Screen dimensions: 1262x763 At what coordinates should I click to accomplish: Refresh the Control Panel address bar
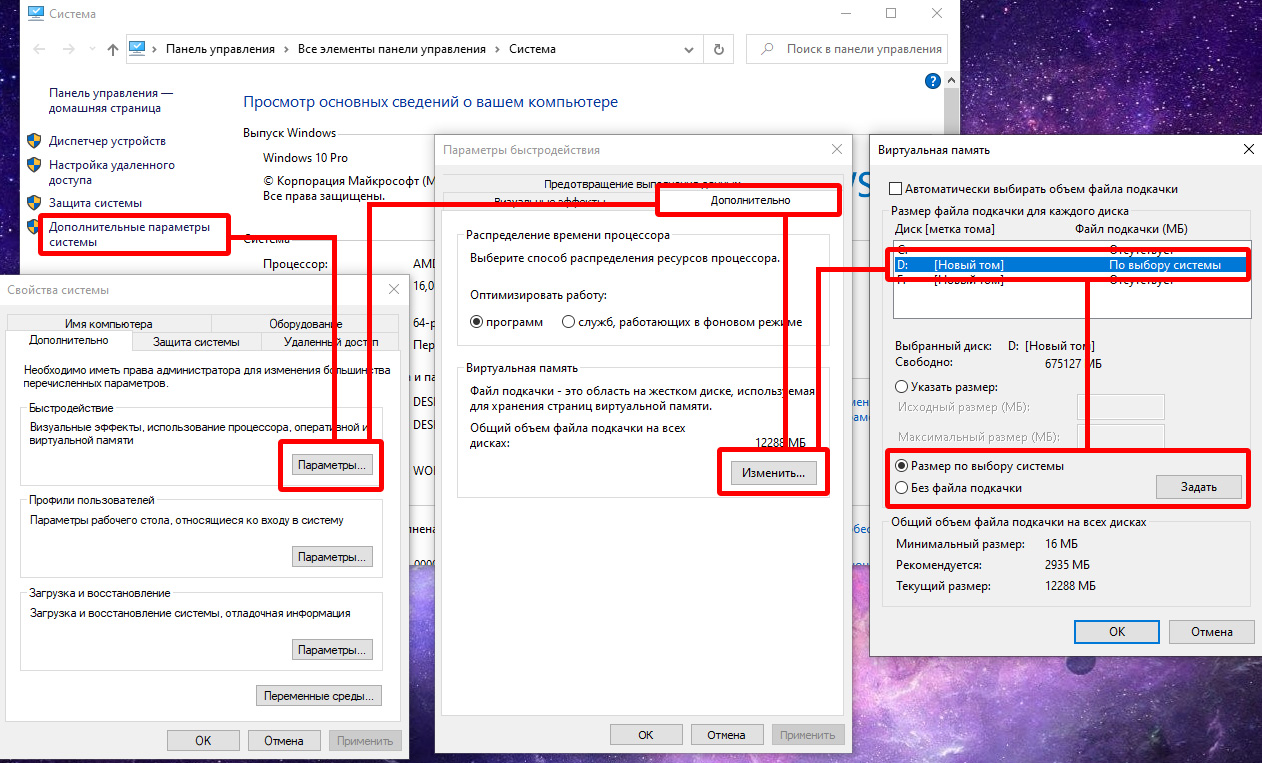pyautogui.click(x=718, y=49)
